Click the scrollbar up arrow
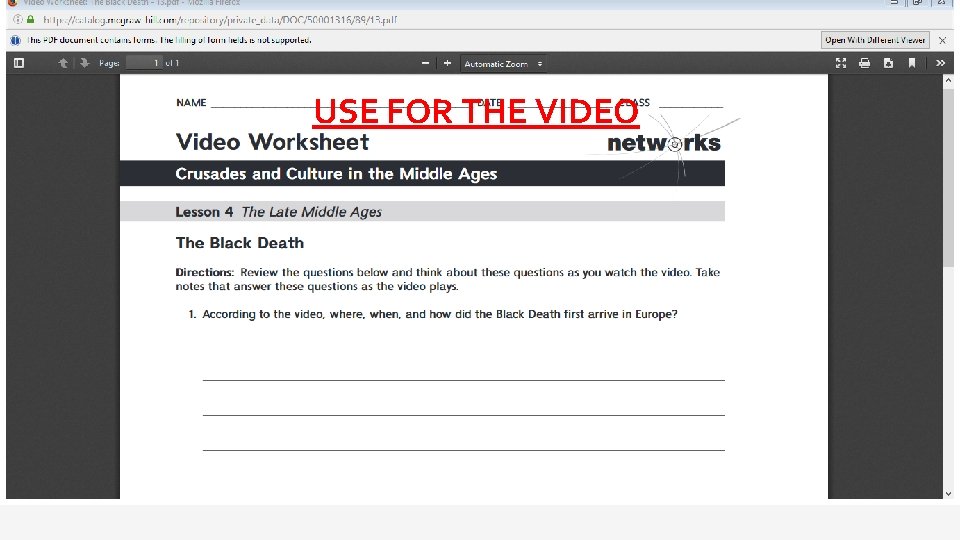This screenshot has height=540, width=960. pos(948,80)
